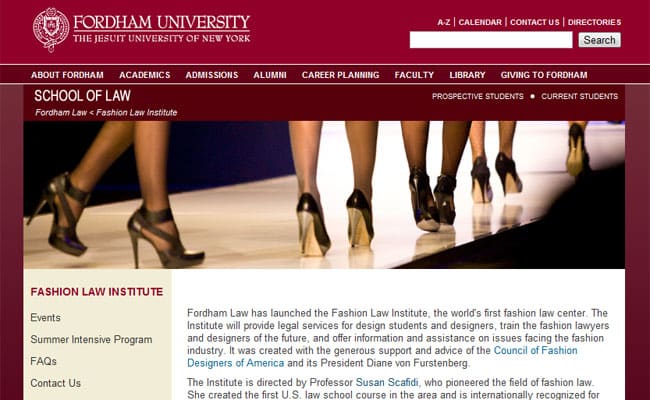Go to Directories in top header
This screenshot has height=400, width=650.
tap(594, 22)
